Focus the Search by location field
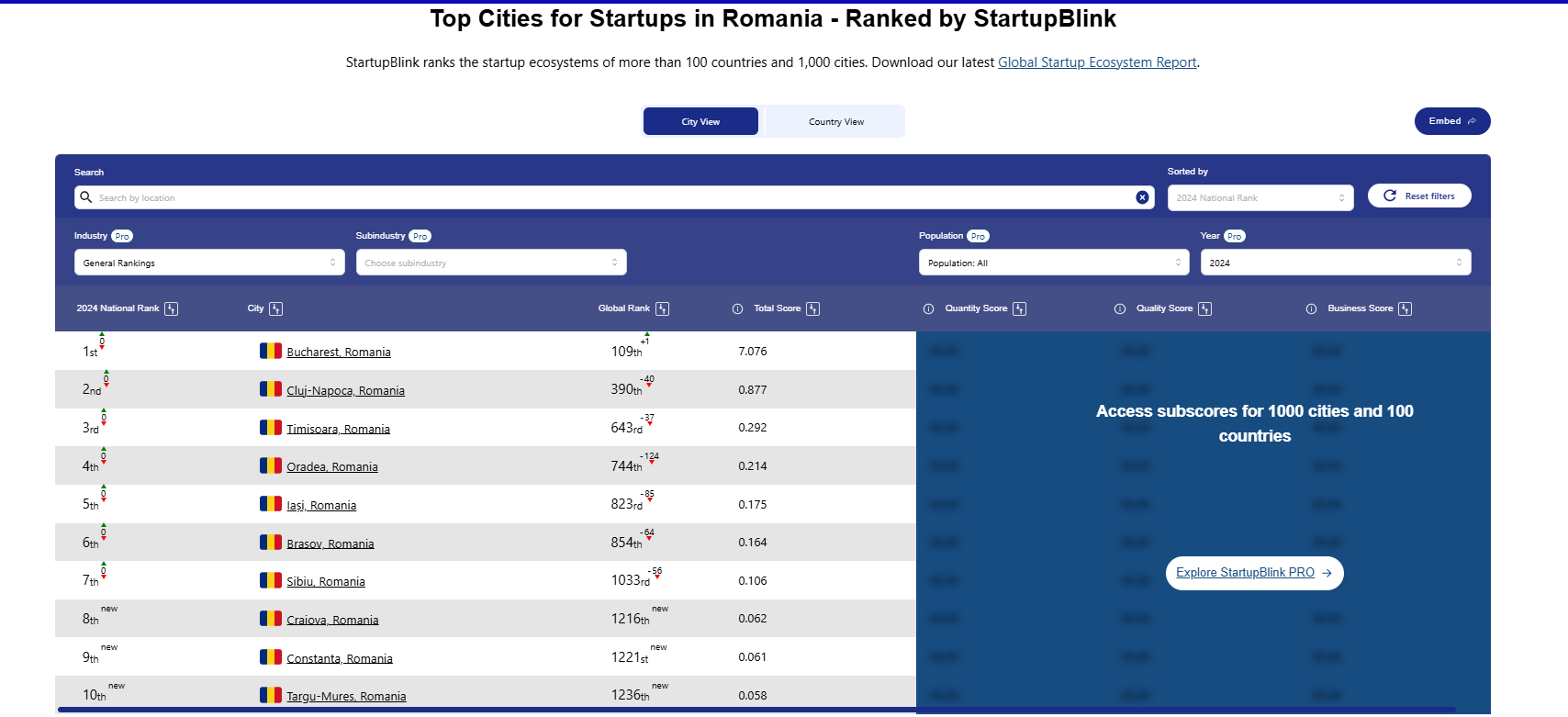This screenshot has height=717, width=1568. [x=613, y=197]
